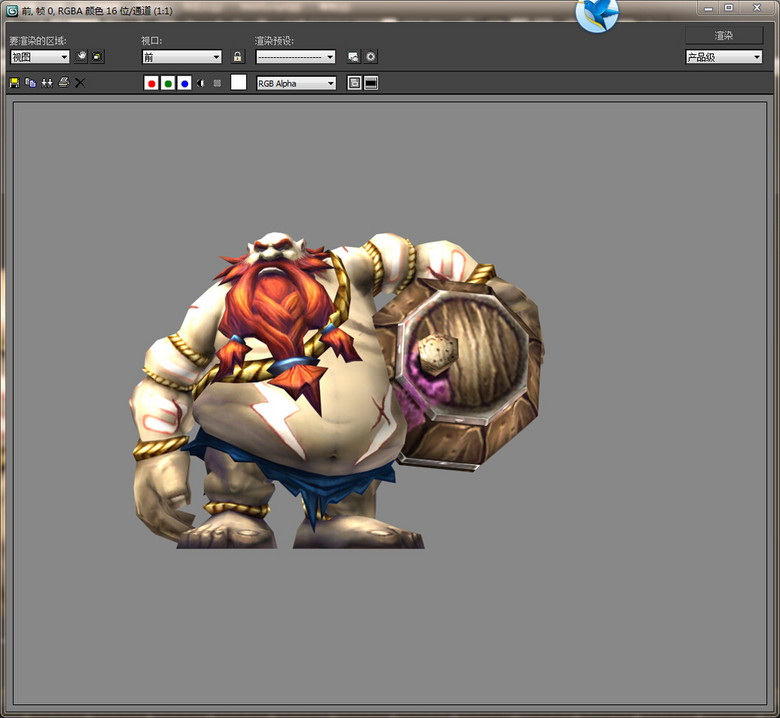Open the 视口 dropdown showing 前
This screenshot has width=780, height=718.
point(182,57)
